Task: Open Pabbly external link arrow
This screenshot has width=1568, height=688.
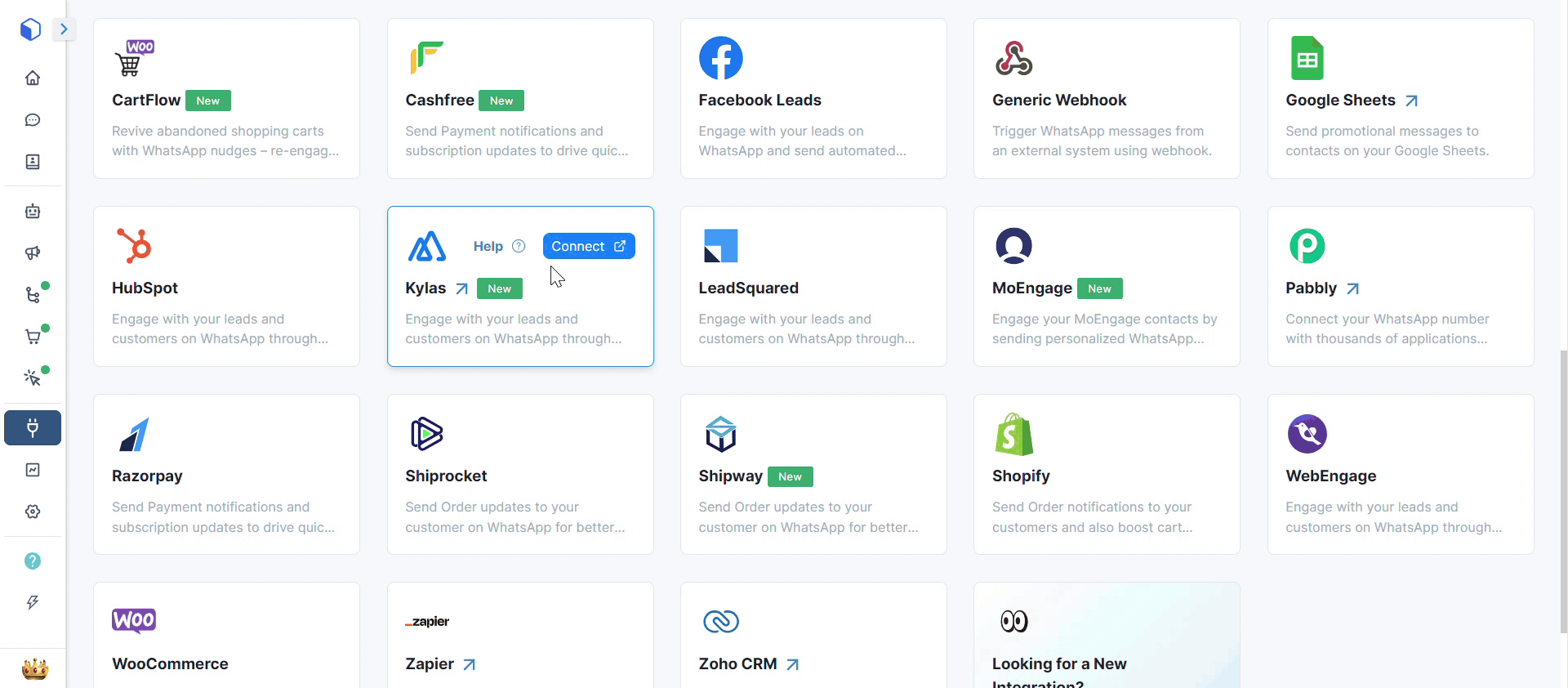Action: 1352,288
